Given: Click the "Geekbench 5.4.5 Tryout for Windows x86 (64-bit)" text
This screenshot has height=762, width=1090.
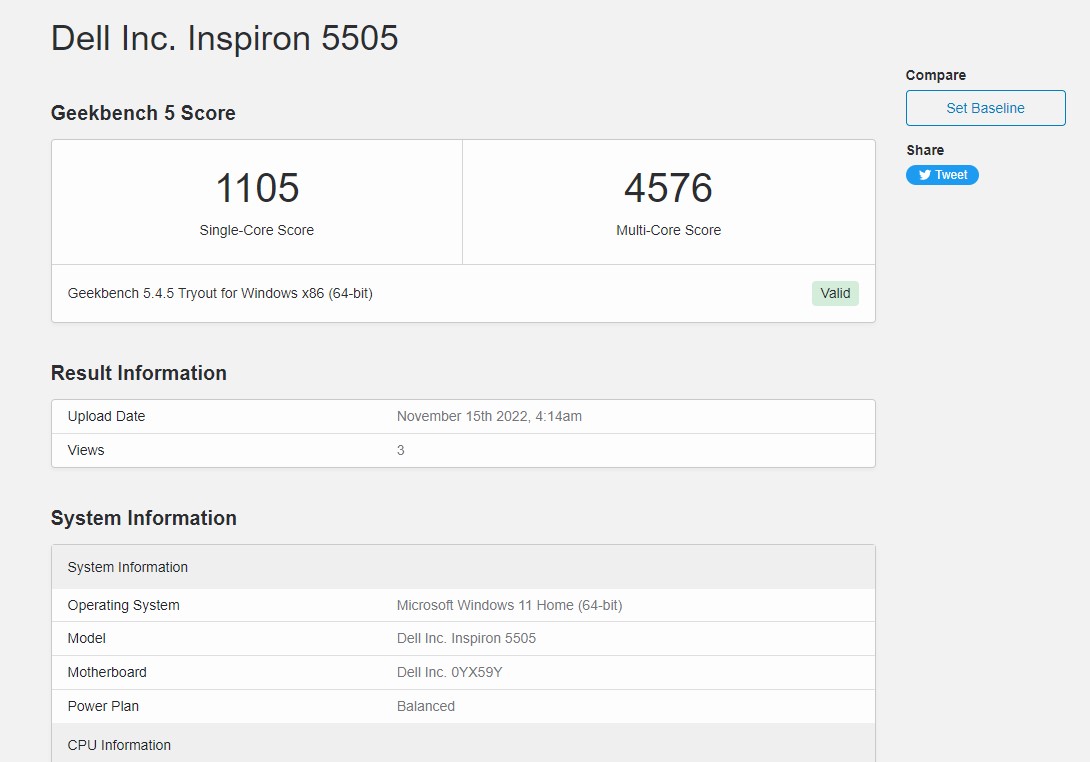Looking at the screenshot, I should [x=220, y=293].
